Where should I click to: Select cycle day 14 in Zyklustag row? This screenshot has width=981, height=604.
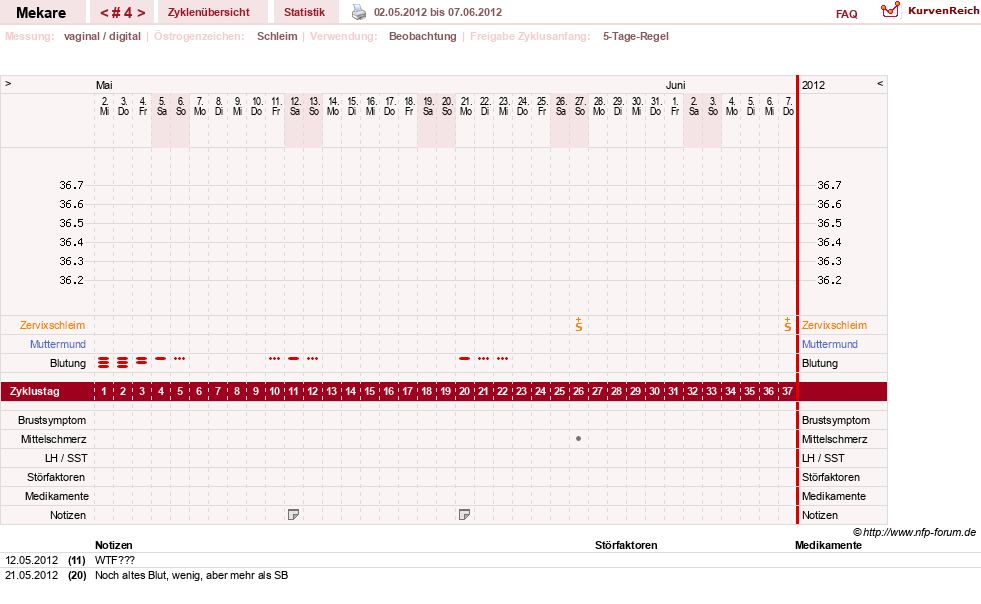(350, 391)
